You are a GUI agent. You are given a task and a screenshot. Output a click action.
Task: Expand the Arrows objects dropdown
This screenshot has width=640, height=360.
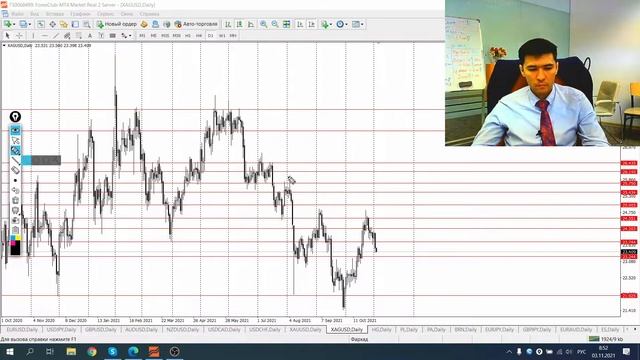130,36
